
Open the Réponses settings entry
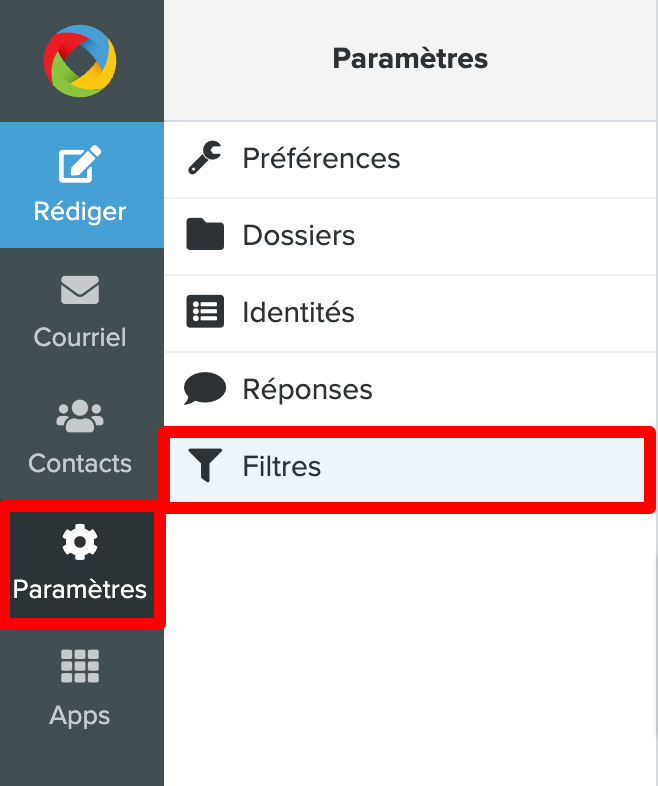(x=410, y=390)
